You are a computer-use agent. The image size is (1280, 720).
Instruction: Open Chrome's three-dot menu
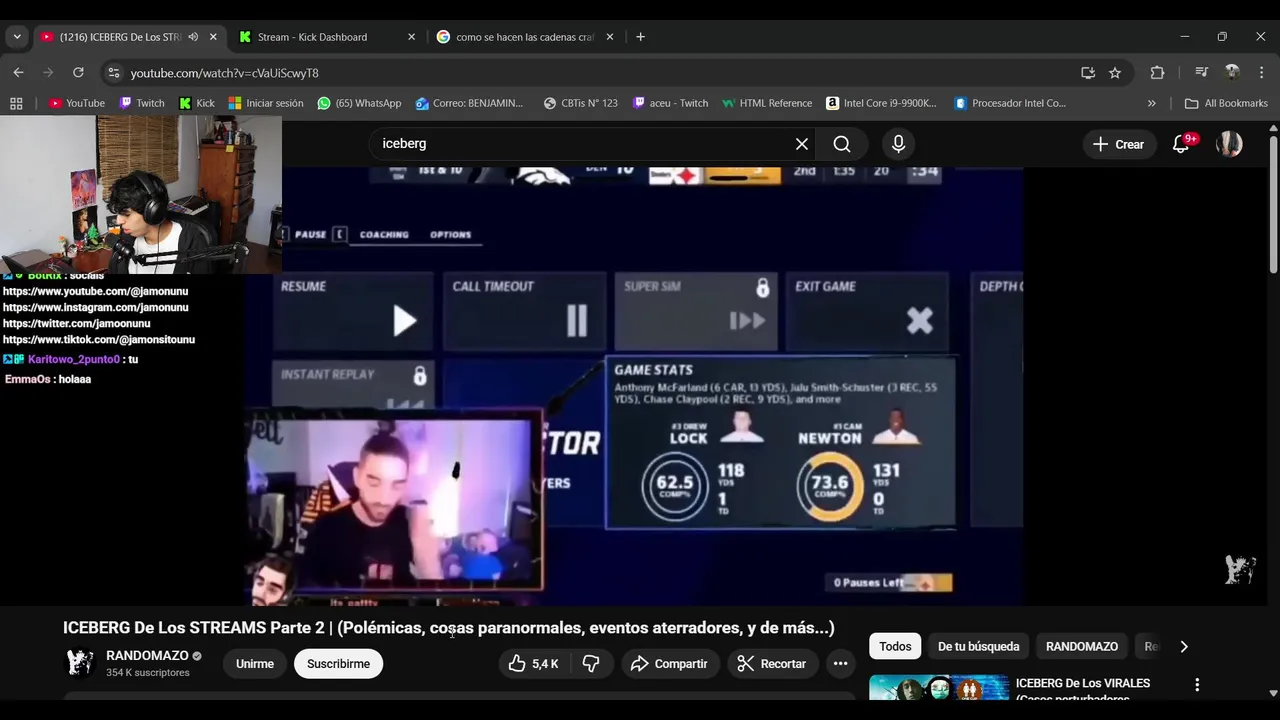[x=1261, y=73]
